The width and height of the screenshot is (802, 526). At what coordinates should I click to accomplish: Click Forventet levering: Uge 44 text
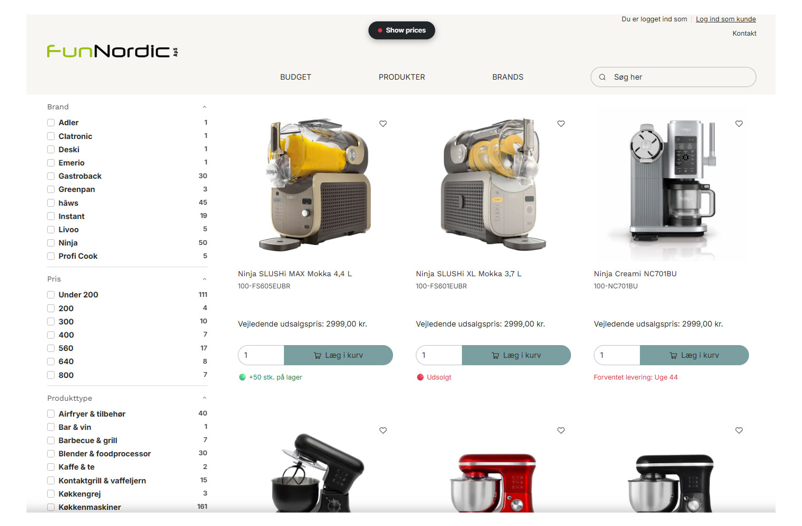(635, 377)
